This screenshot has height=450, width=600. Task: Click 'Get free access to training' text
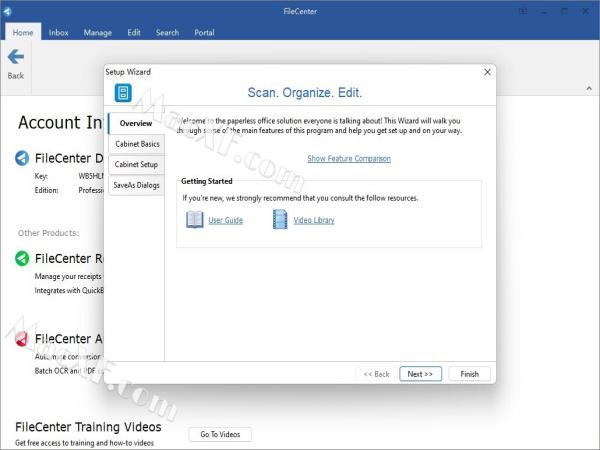point(85,443)
